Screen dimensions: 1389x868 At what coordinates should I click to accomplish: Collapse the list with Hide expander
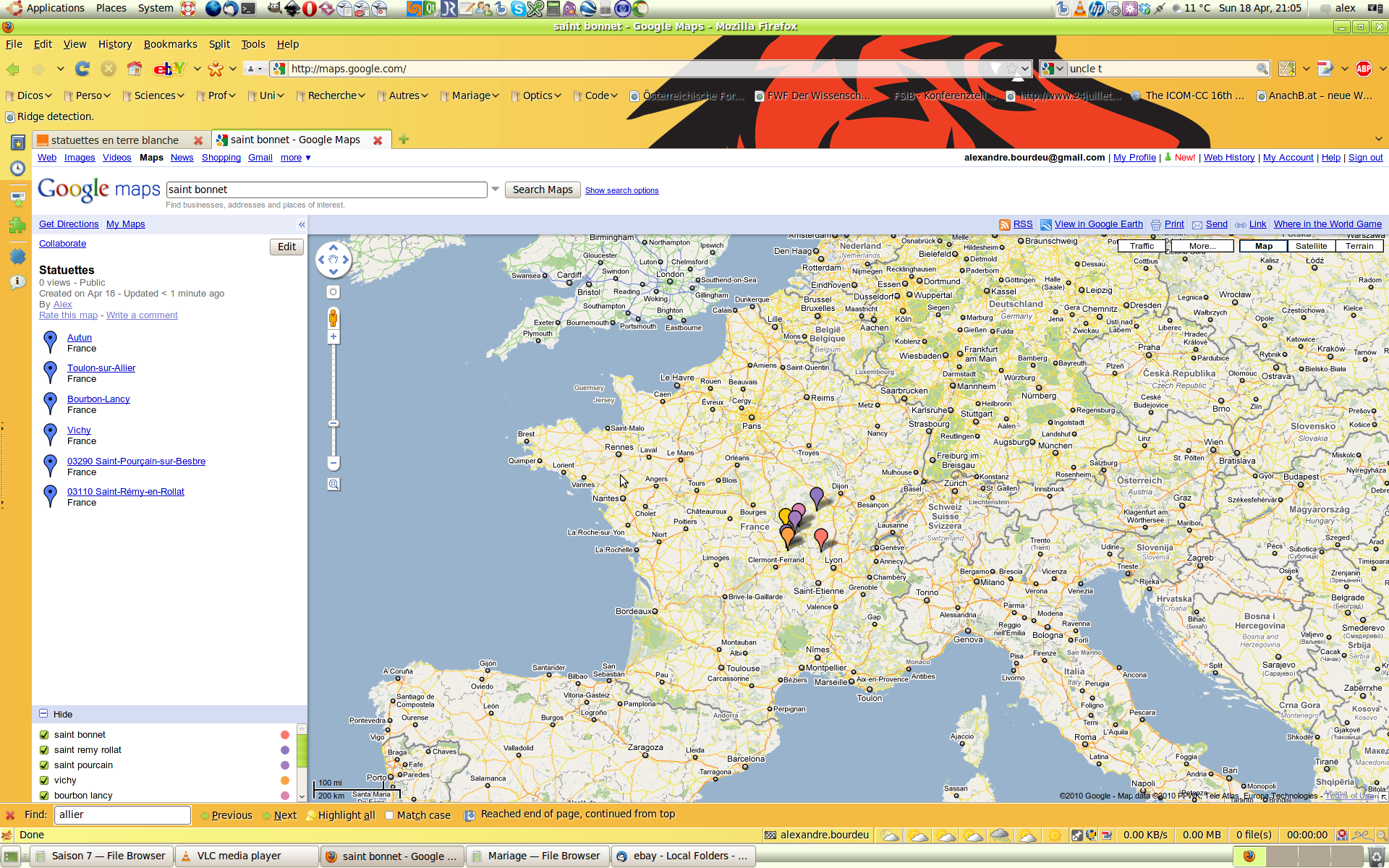point(44,714)
